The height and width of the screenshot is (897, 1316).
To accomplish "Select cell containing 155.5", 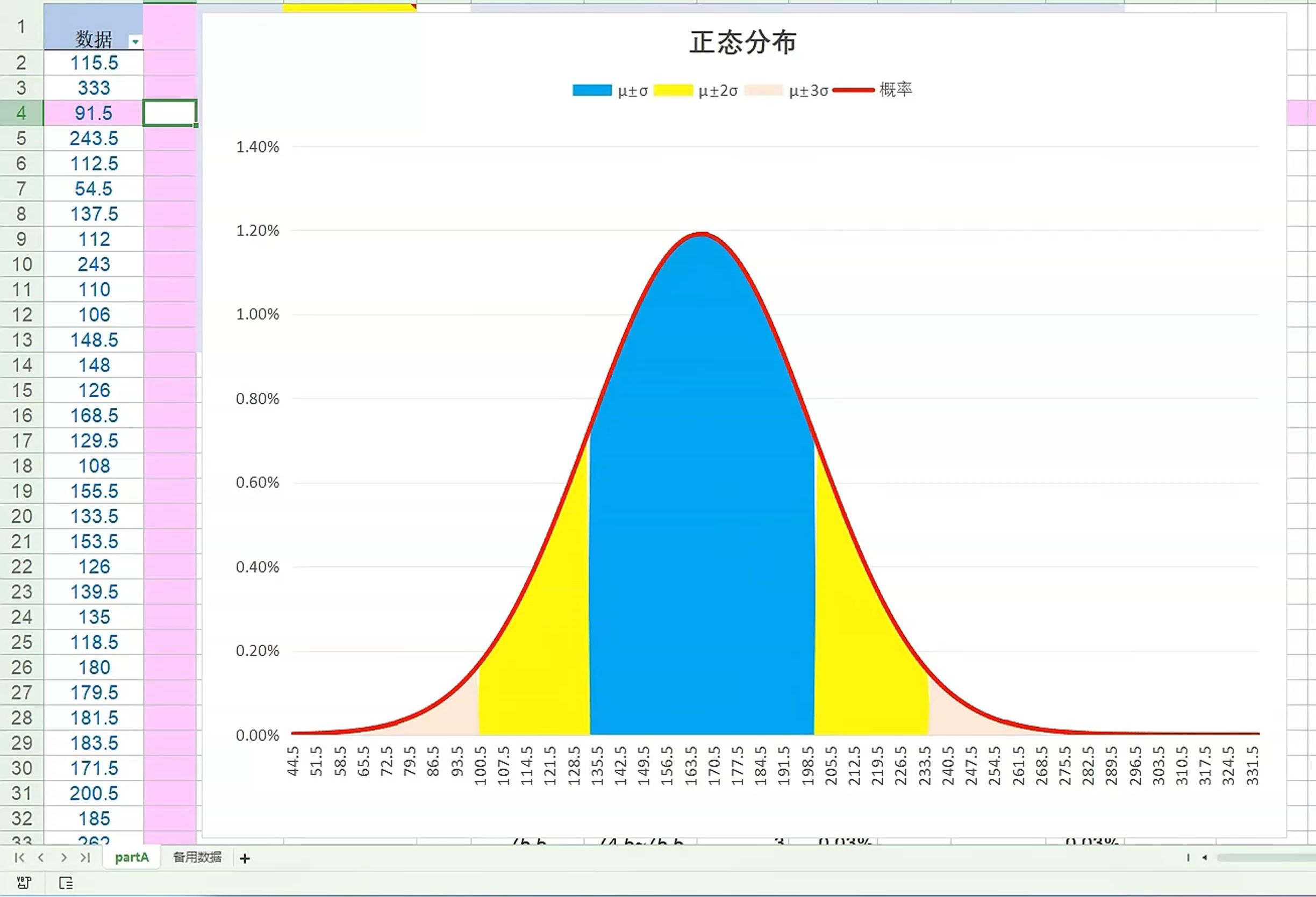I will [94, 491].
